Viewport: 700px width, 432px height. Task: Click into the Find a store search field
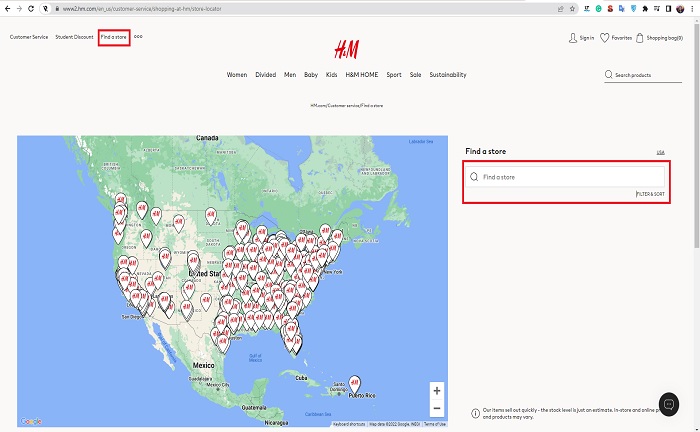[565, 177]
